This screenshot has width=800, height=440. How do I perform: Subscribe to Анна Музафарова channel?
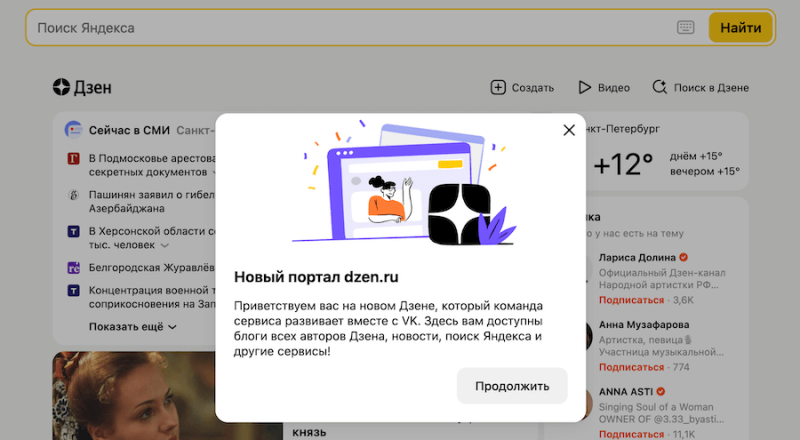click(630, 367)
